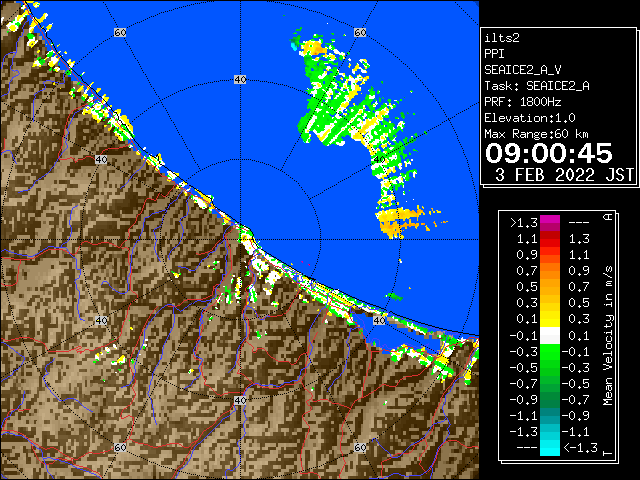Viewport: 640px width, 480px height.
Task: Click the 'Task: SEAICE2_A' line
Action: [x=537, y=86]
